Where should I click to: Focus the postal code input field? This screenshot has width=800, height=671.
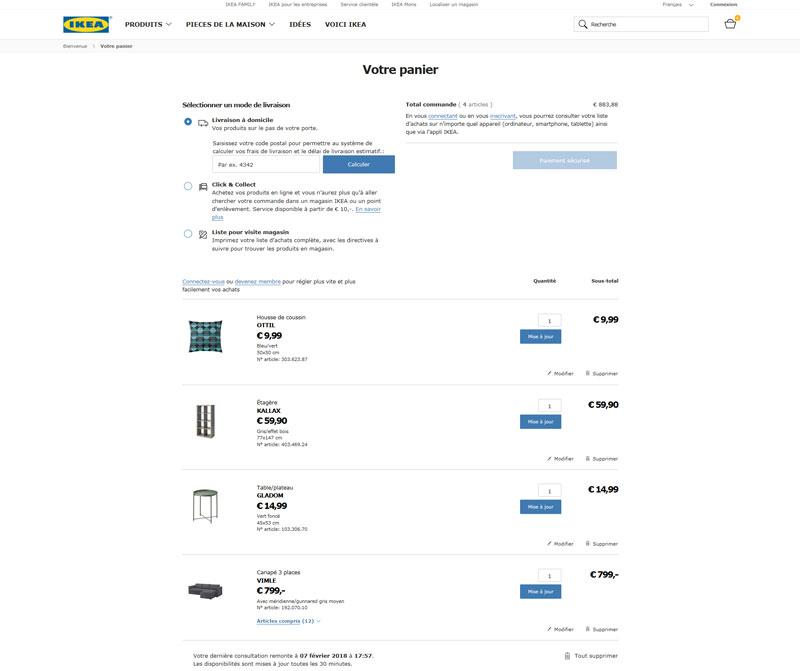pos(266,164)
